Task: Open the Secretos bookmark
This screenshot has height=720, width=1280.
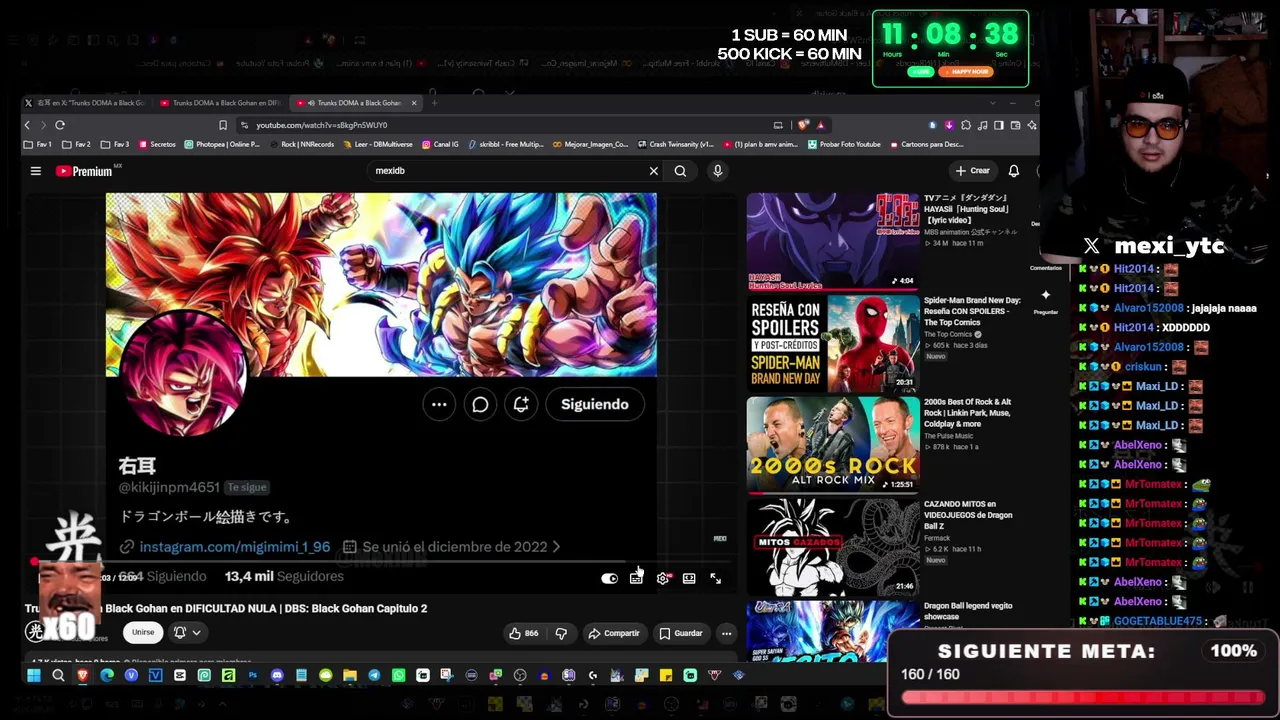Action: [x=157, y=145]
